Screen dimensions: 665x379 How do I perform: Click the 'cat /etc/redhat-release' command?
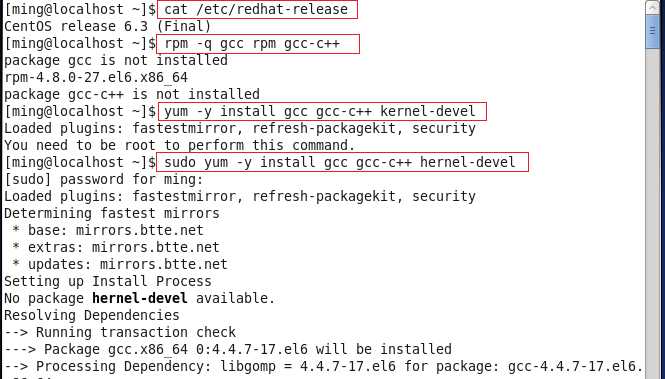[257, 9]
